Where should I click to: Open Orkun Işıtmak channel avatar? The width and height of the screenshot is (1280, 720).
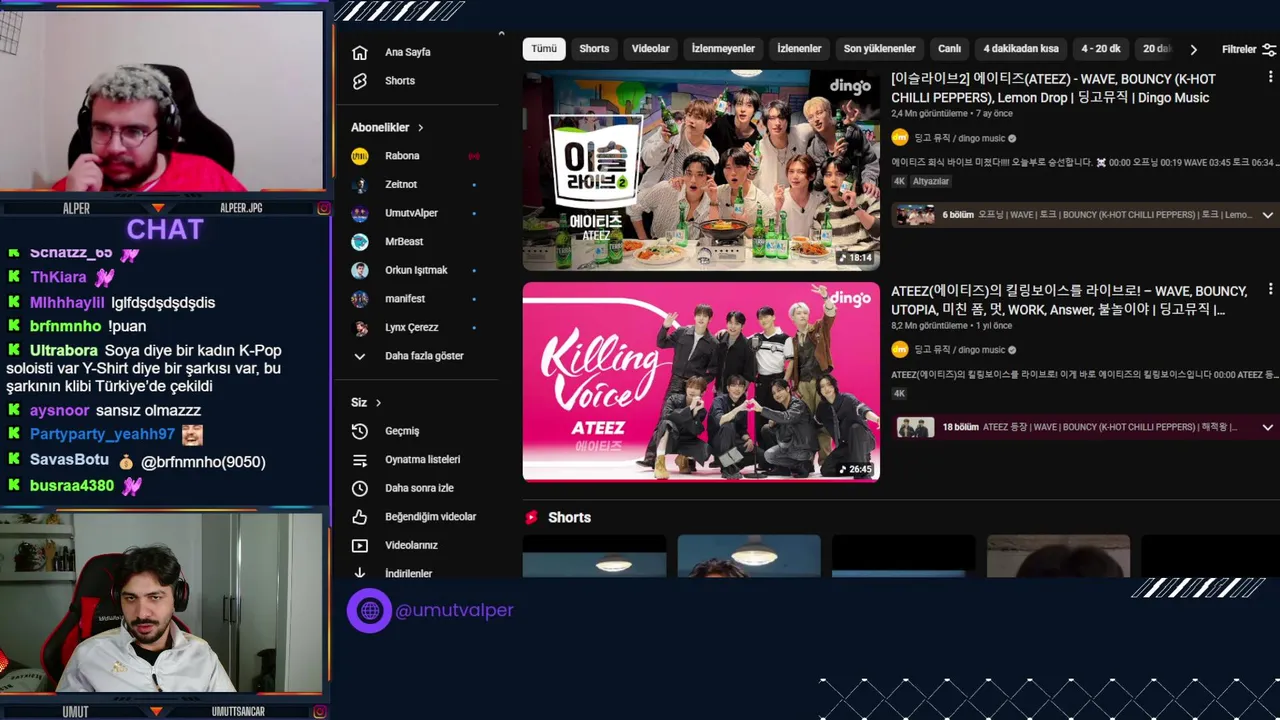(360, 270)
